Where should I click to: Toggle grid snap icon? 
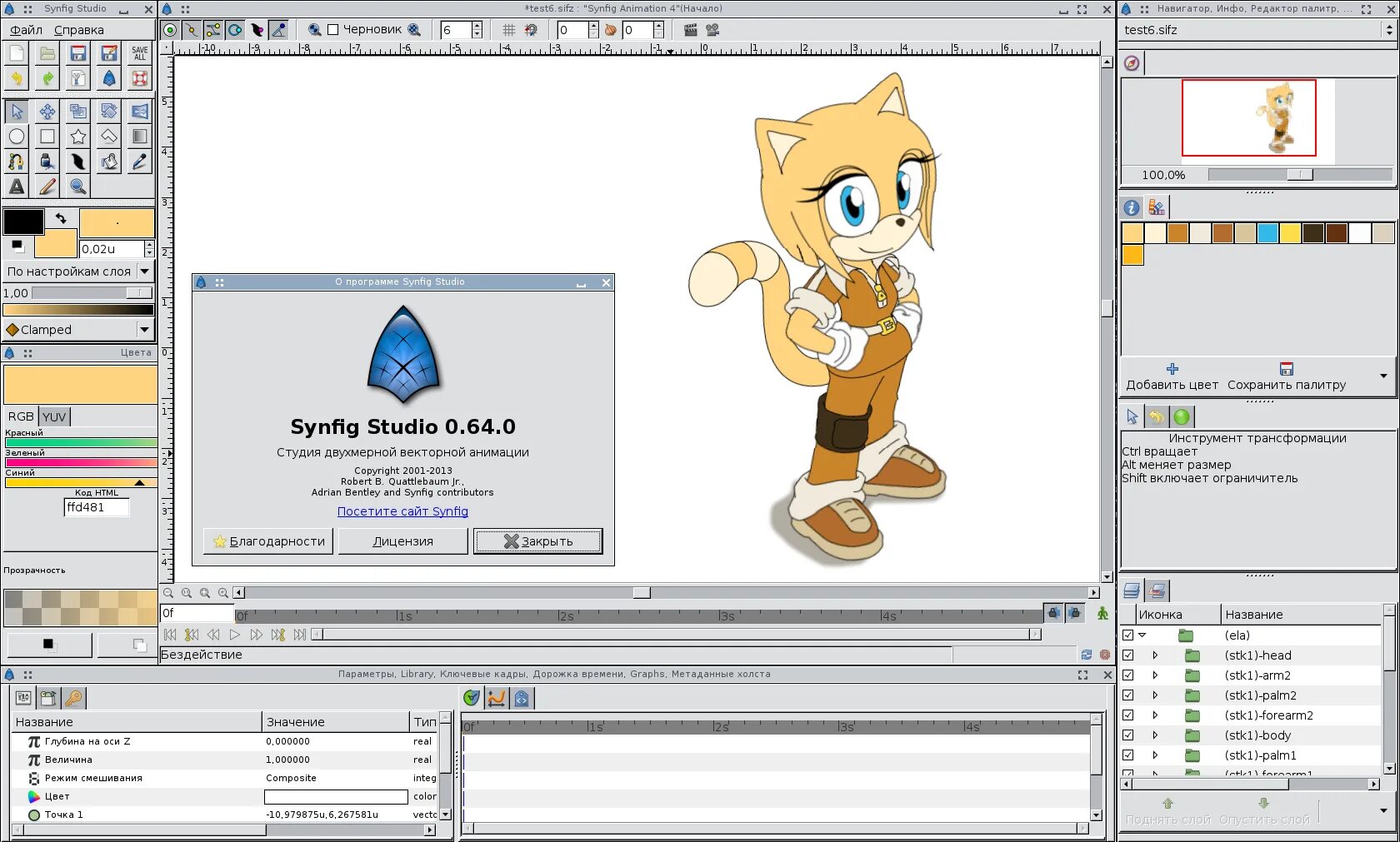531,30
